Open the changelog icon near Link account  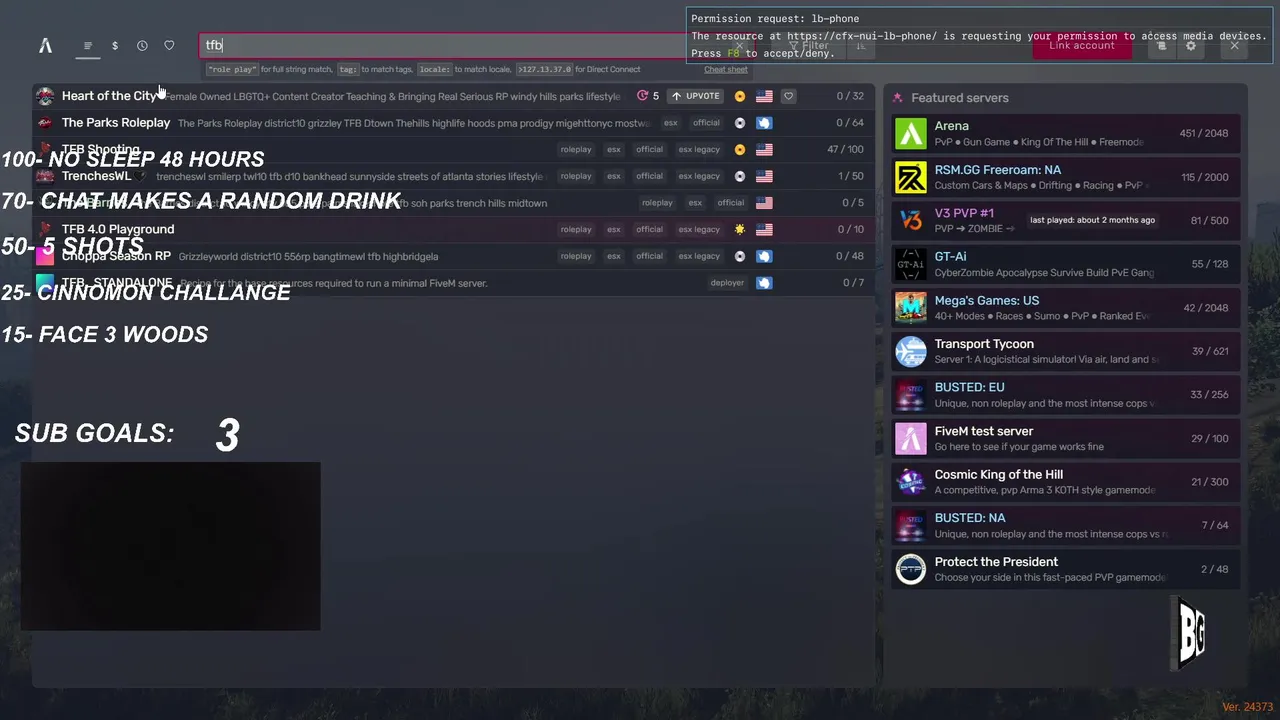coord(1161,45)
